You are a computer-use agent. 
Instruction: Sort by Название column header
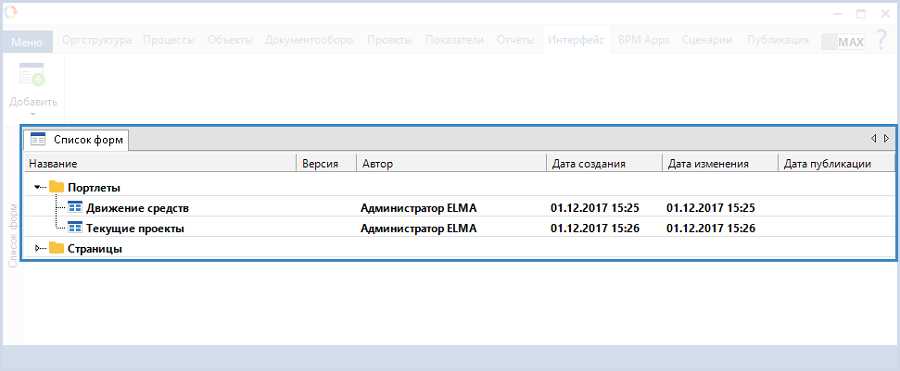(x=160, y=164)
